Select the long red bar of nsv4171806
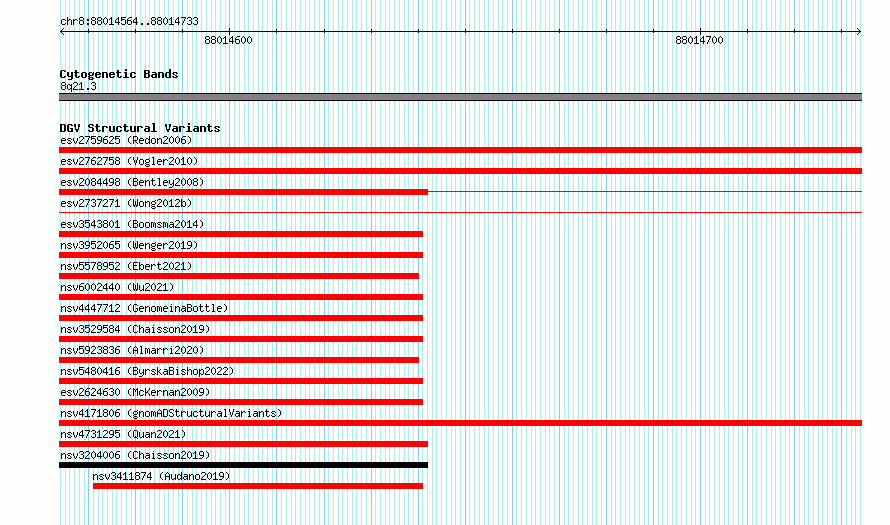The image size is (890, 525). pyautogui.click(x=460, y=423)
